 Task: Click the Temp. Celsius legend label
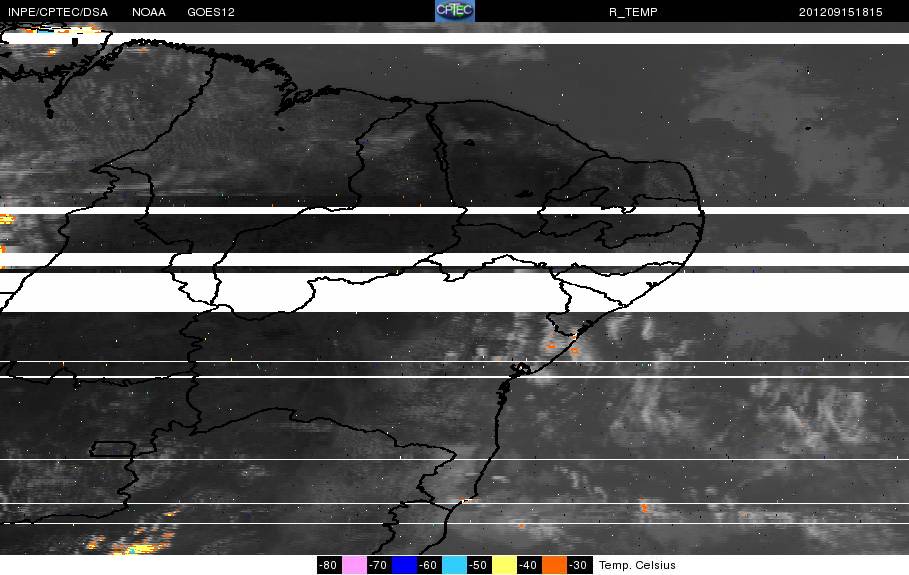coord(637,565)
